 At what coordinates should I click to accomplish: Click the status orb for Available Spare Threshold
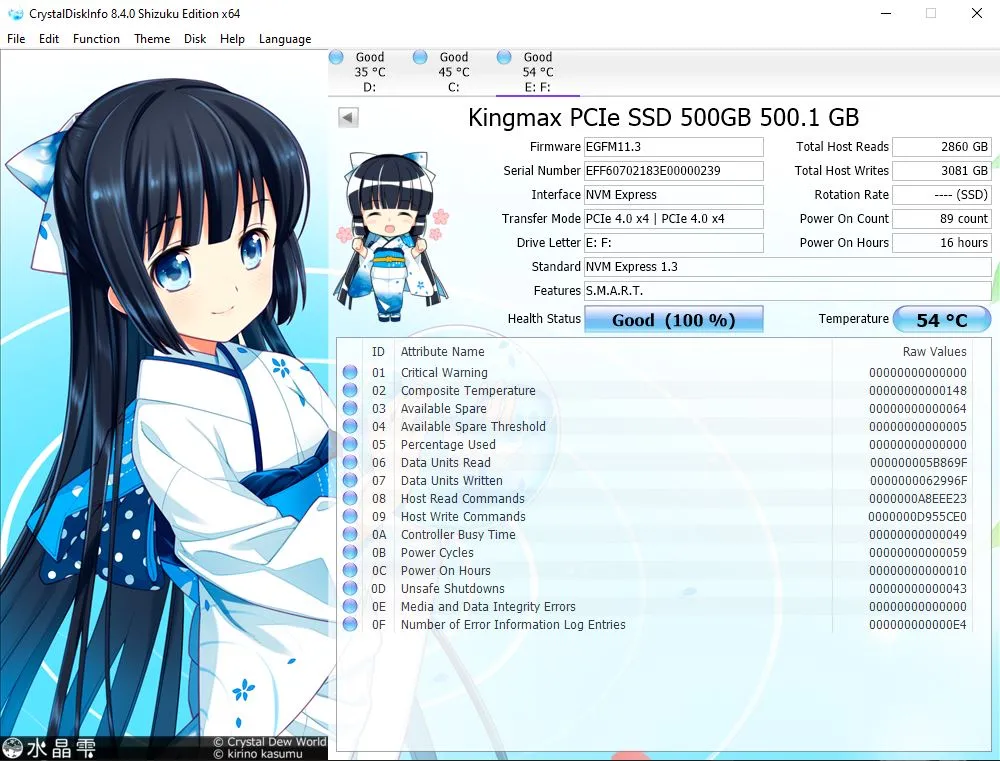tap(350, 426)
